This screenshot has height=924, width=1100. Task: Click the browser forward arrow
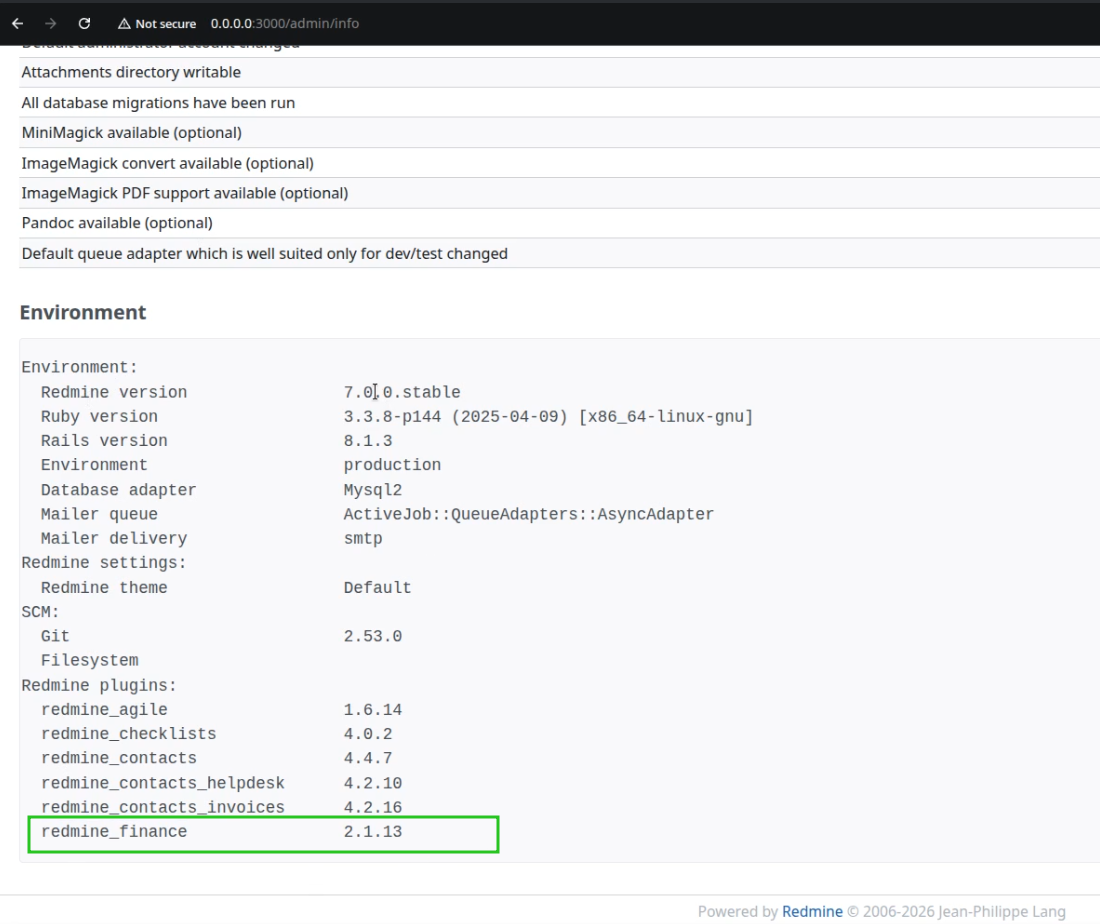(51, 23)
